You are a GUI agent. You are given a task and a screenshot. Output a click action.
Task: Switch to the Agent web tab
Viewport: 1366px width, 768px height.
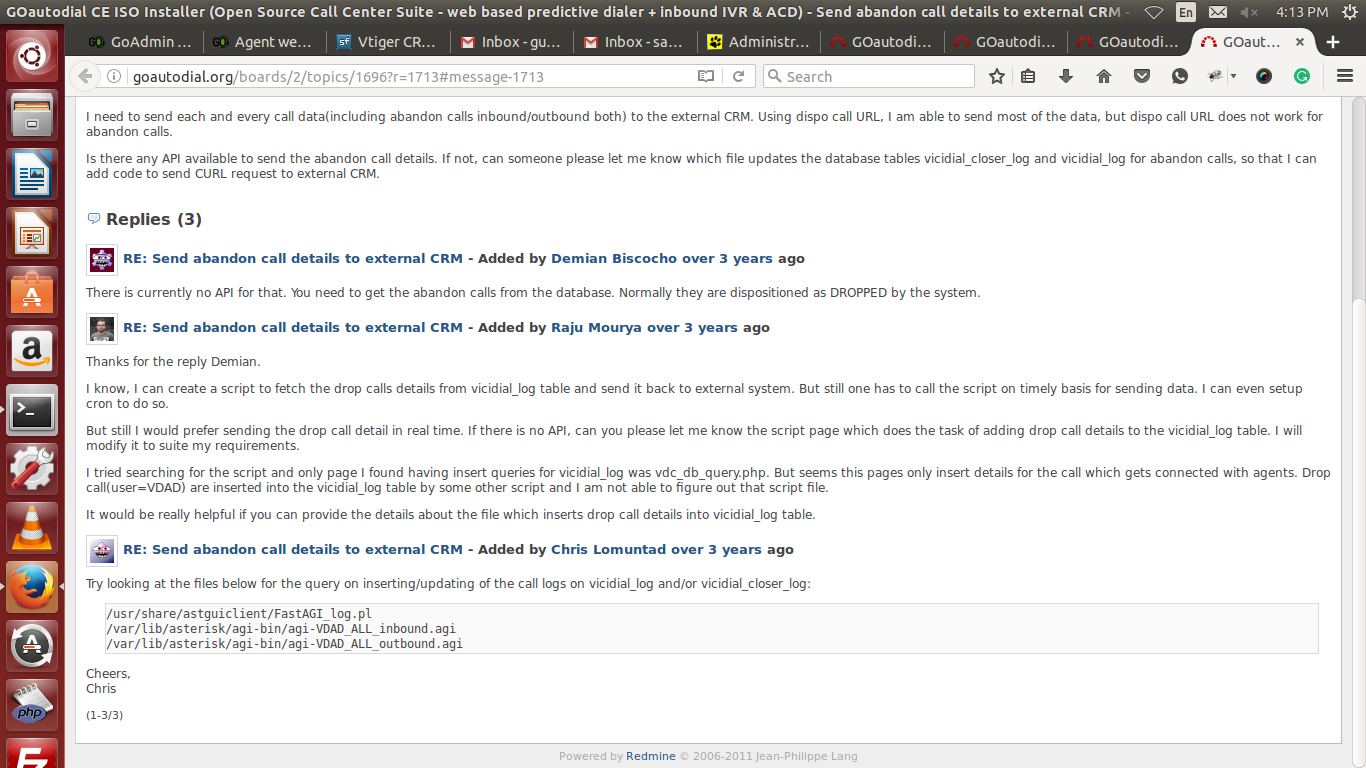click(x=263, y=42)
